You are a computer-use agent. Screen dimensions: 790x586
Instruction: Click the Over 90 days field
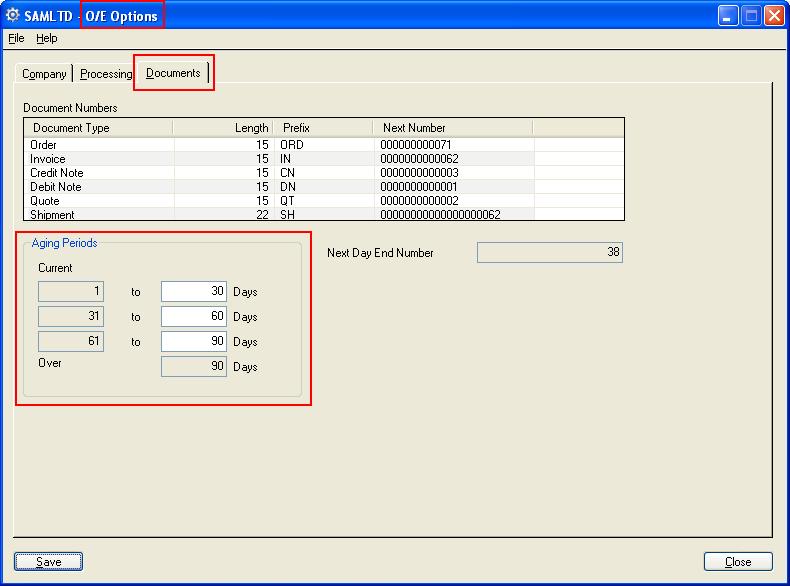[x=194, y=366]
